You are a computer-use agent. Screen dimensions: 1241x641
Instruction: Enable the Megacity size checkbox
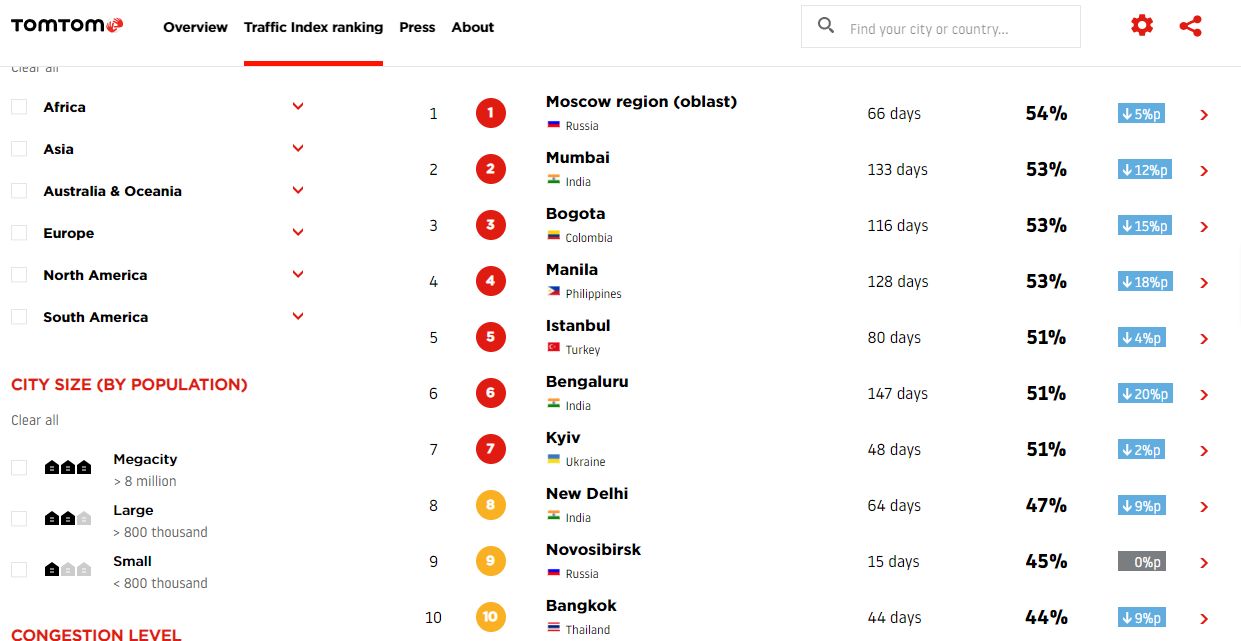19,467
